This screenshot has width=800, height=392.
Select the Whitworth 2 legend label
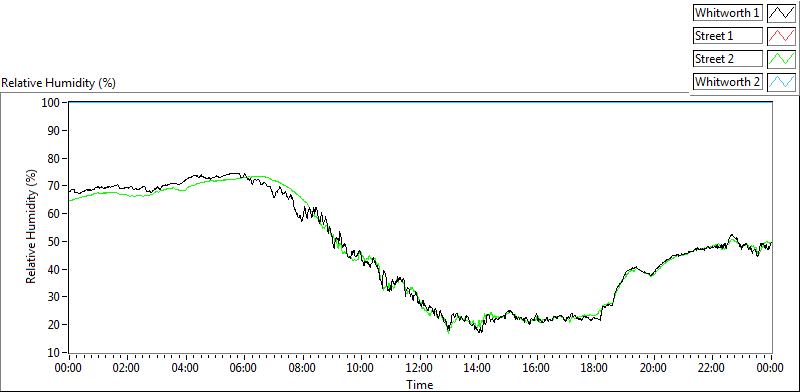[x=728, y=81]
